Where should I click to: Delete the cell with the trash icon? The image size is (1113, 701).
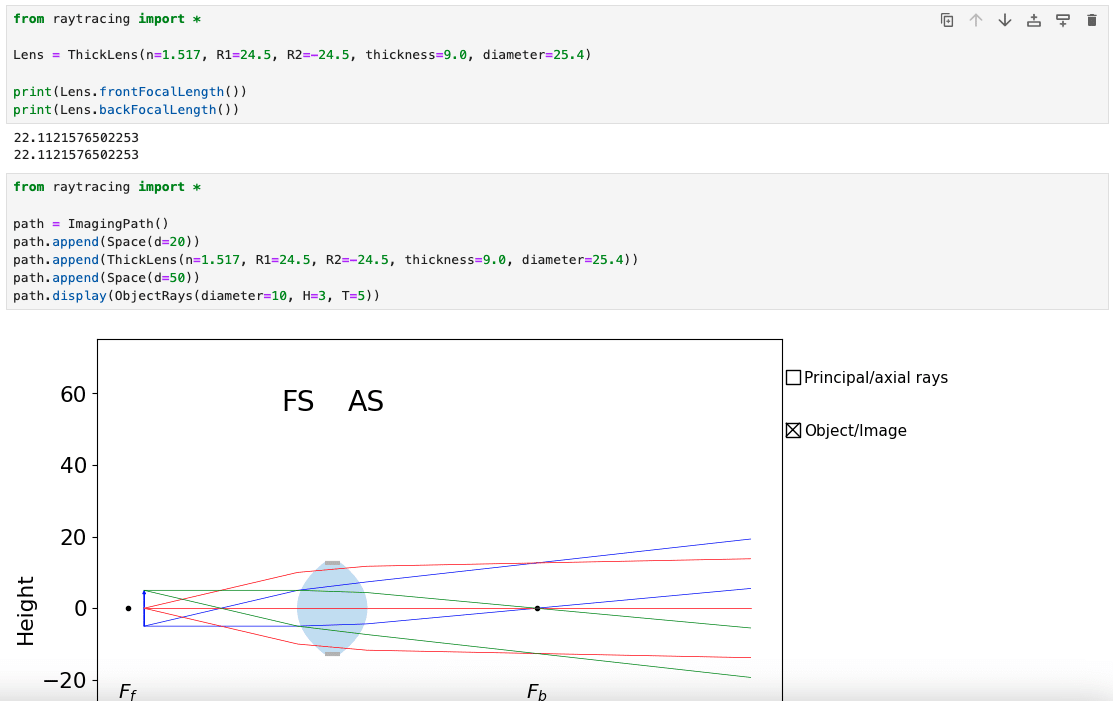click(x=1092, y=21)
